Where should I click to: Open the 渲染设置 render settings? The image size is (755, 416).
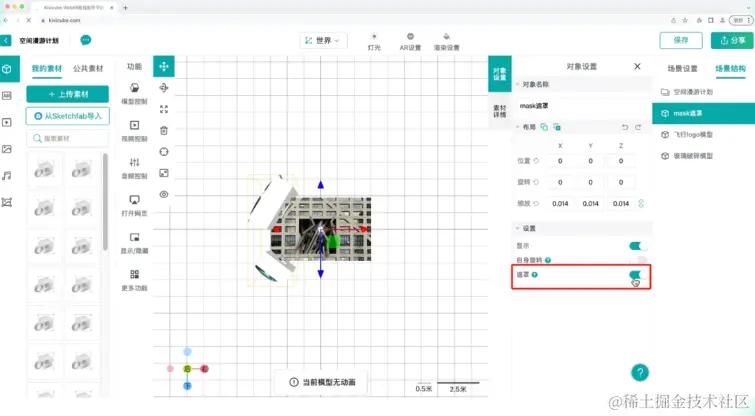[x=446, y=42]
